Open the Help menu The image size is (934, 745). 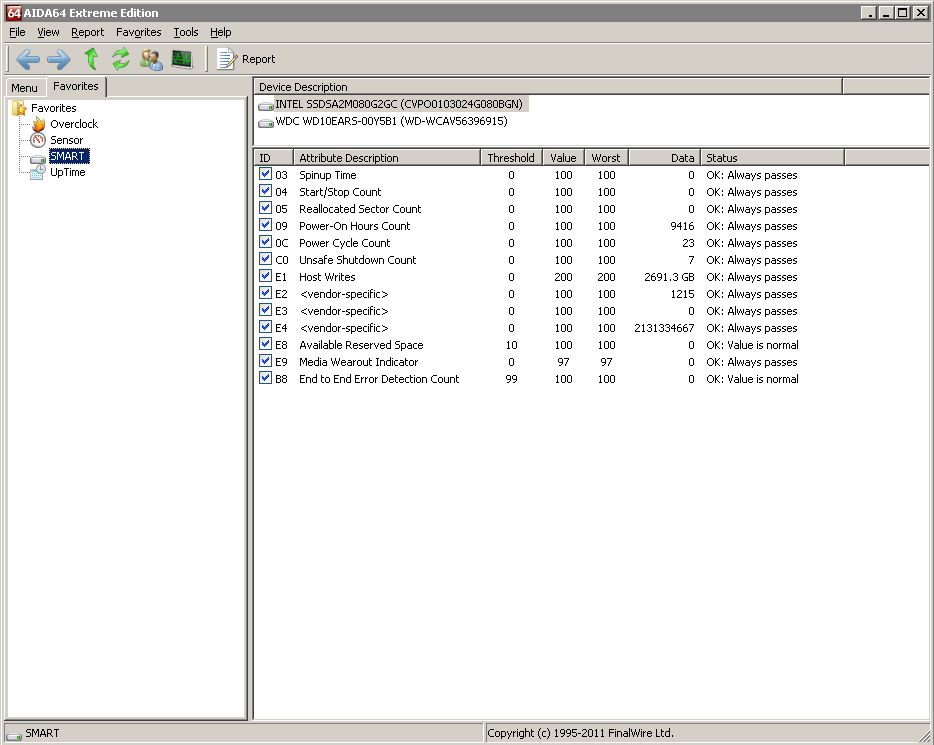(x=220, y=32)
